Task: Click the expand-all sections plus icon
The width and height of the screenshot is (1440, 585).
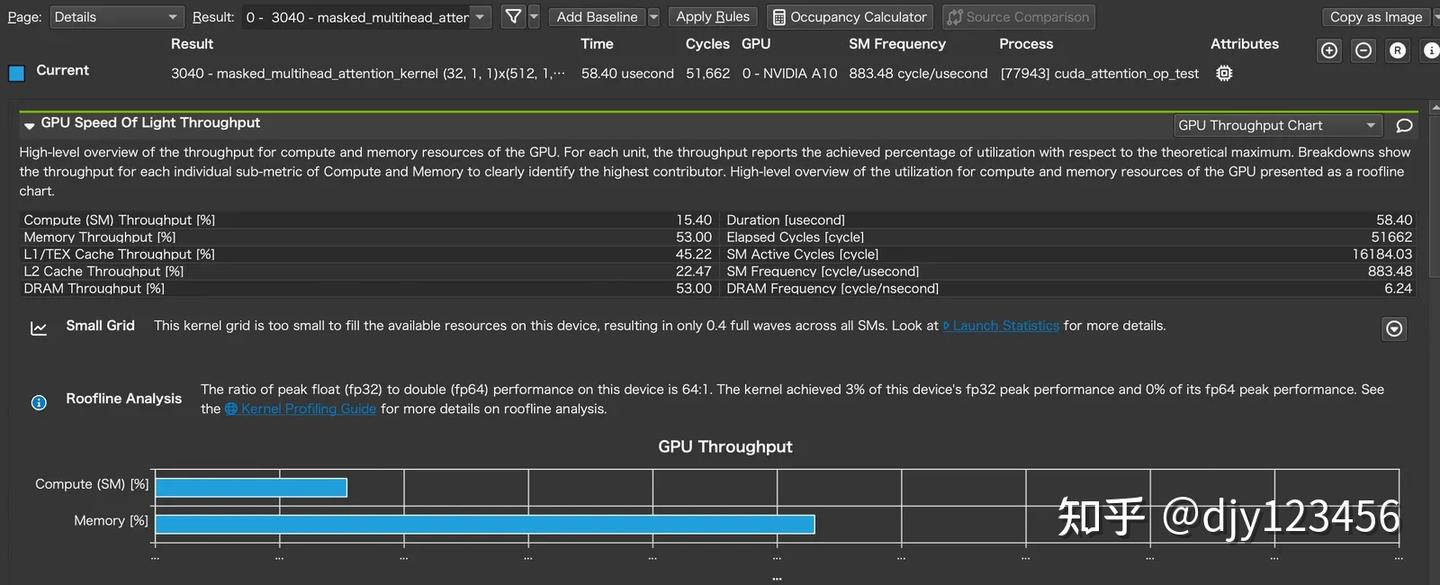Action: point(1329,51)
